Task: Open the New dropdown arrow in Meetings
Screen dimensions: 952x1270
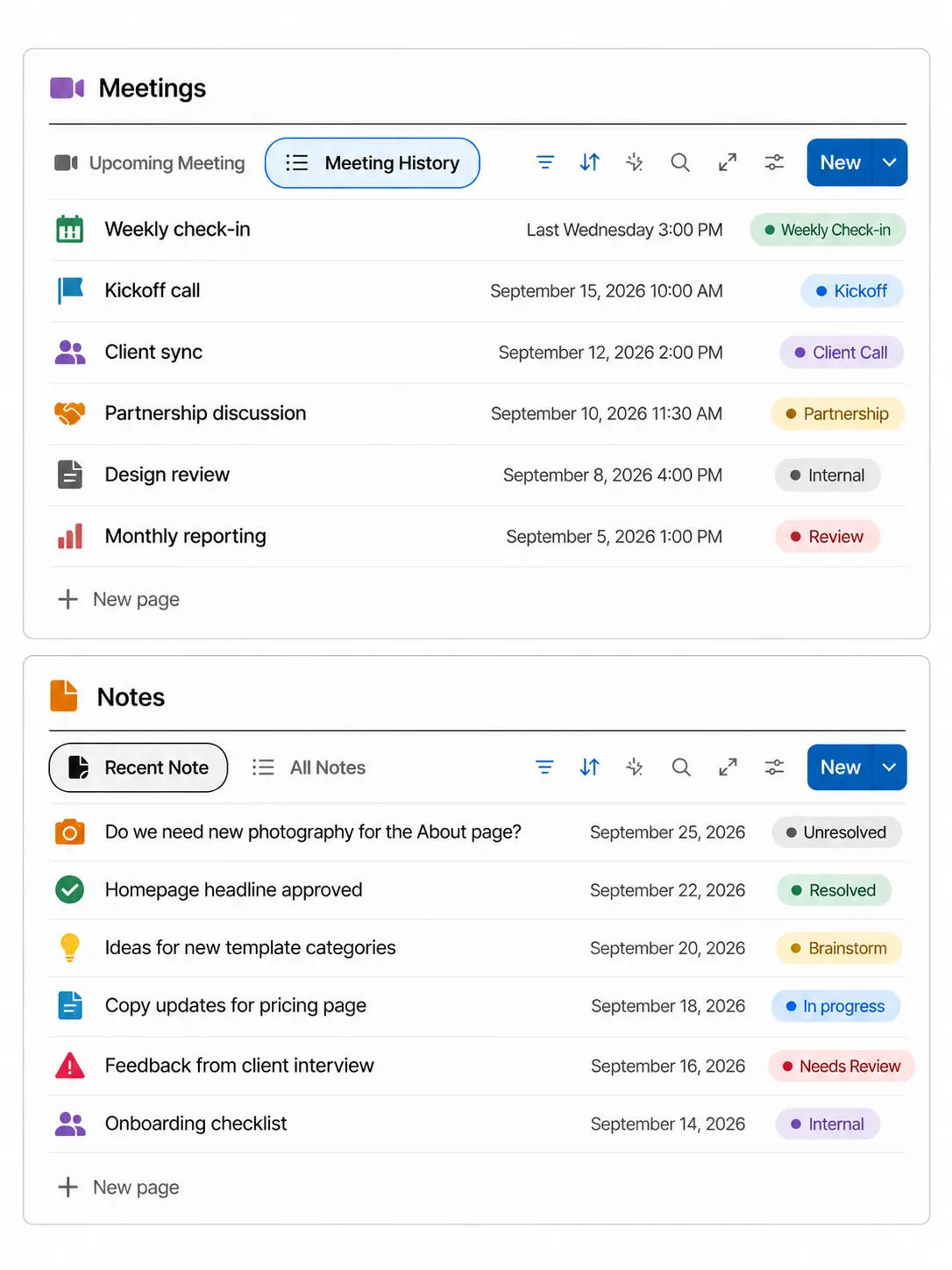Action: pyautogui.click(x=890, y=162)
